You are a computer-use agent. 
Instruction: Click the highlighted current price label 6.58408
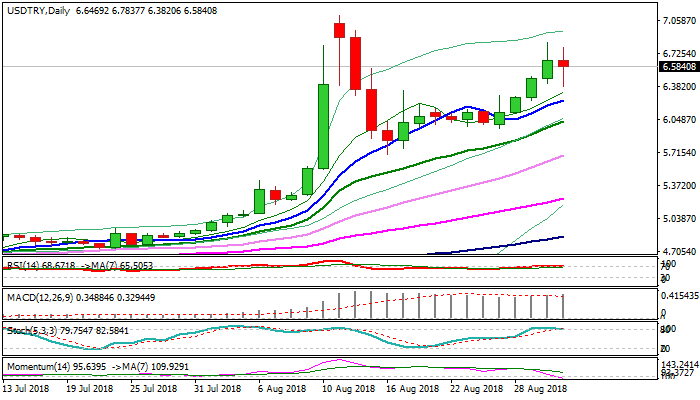click(x=678, y=67)
